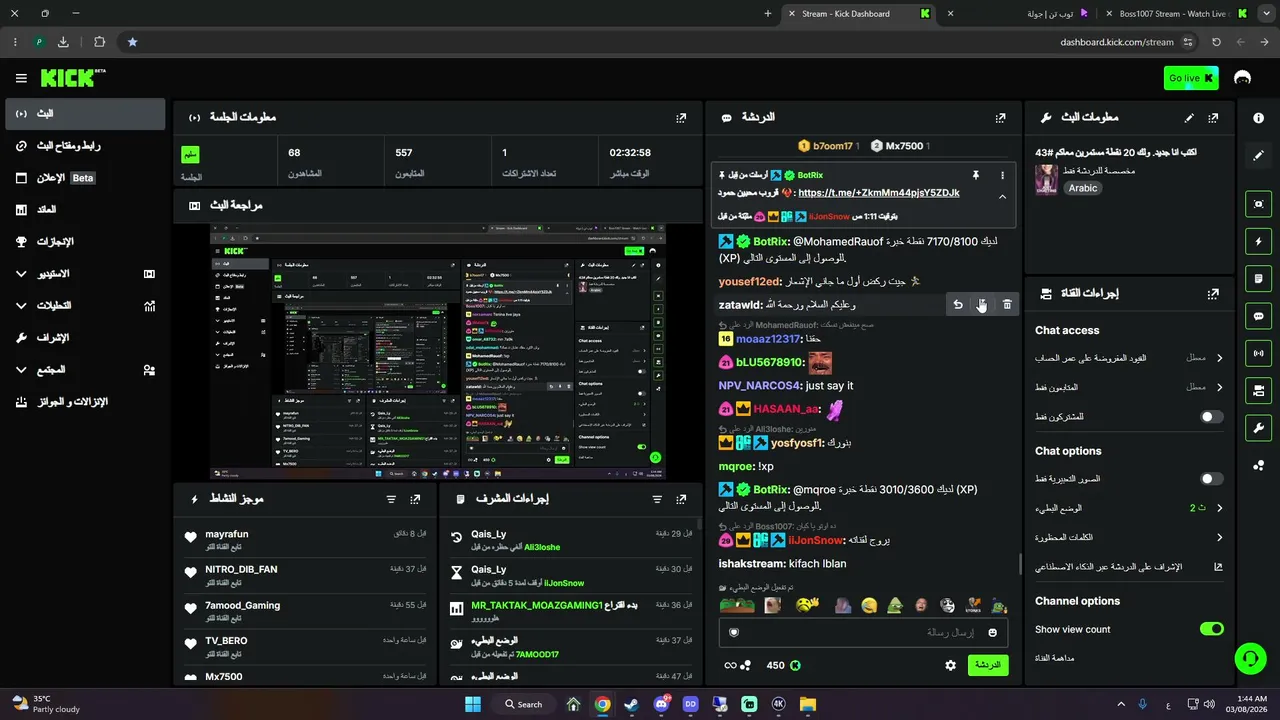
Task: Delete the zatawld chat message
Action: pos(1007,305)
